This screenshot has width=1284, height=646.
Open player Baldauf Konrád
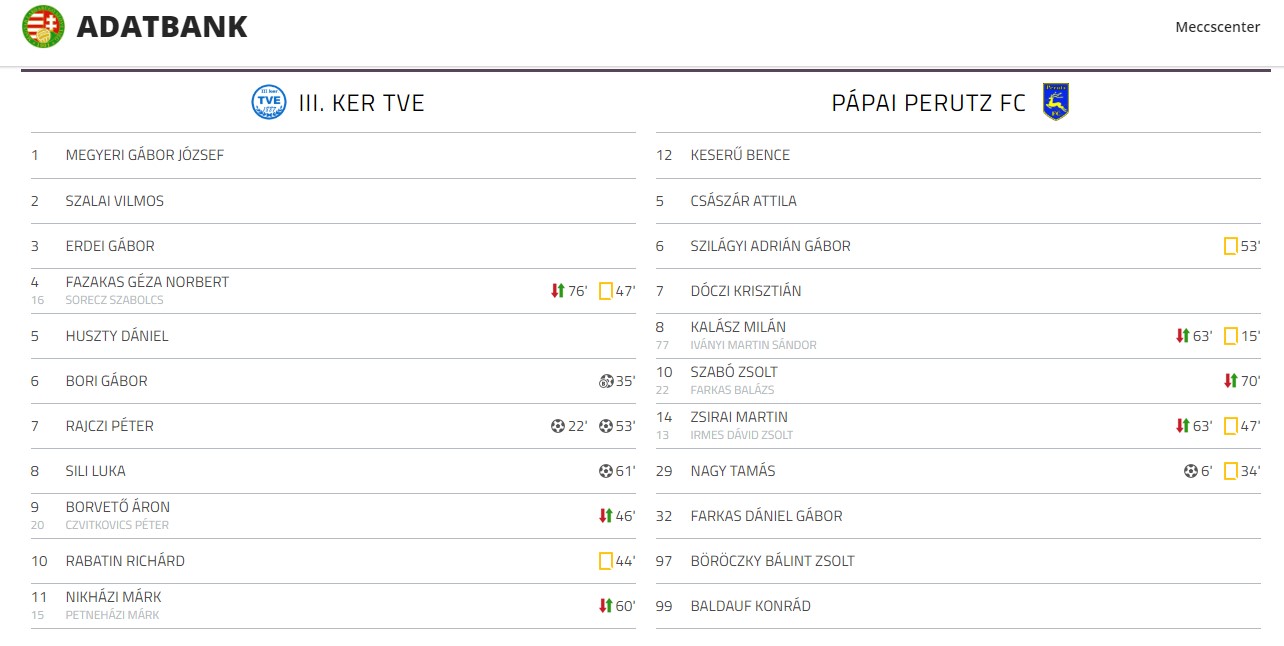click(x=750, y=606)
